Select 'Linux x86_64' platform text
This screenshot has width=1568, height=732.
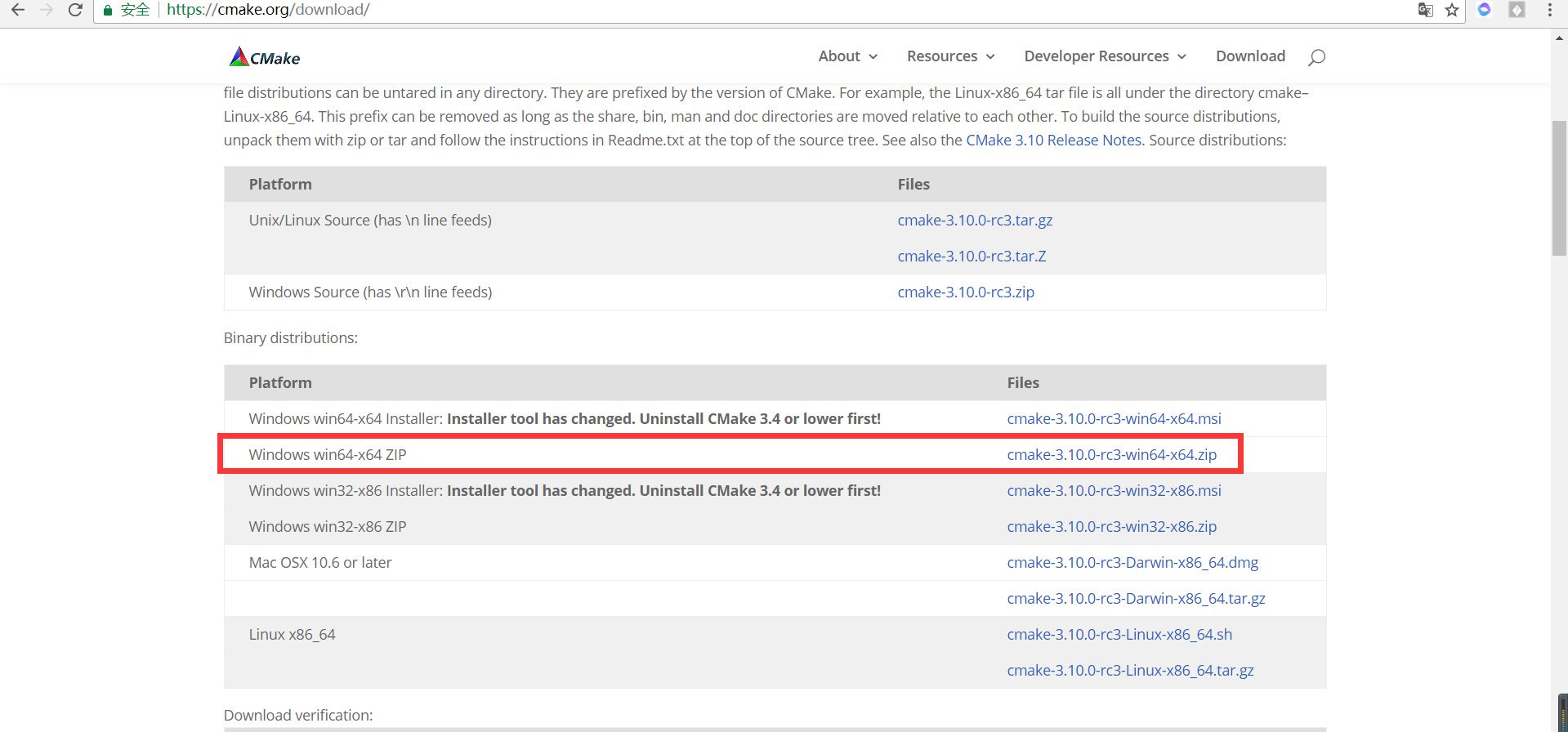[x=292, y=635]
